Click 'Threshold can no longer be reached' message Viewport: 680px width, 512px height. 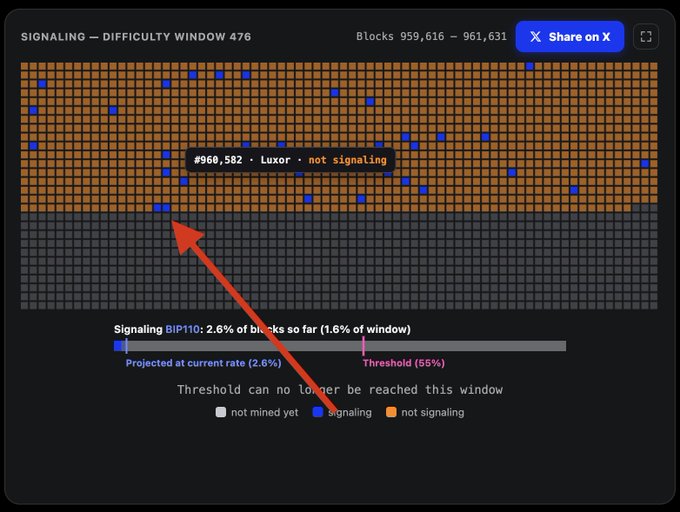tap(340, 390)
